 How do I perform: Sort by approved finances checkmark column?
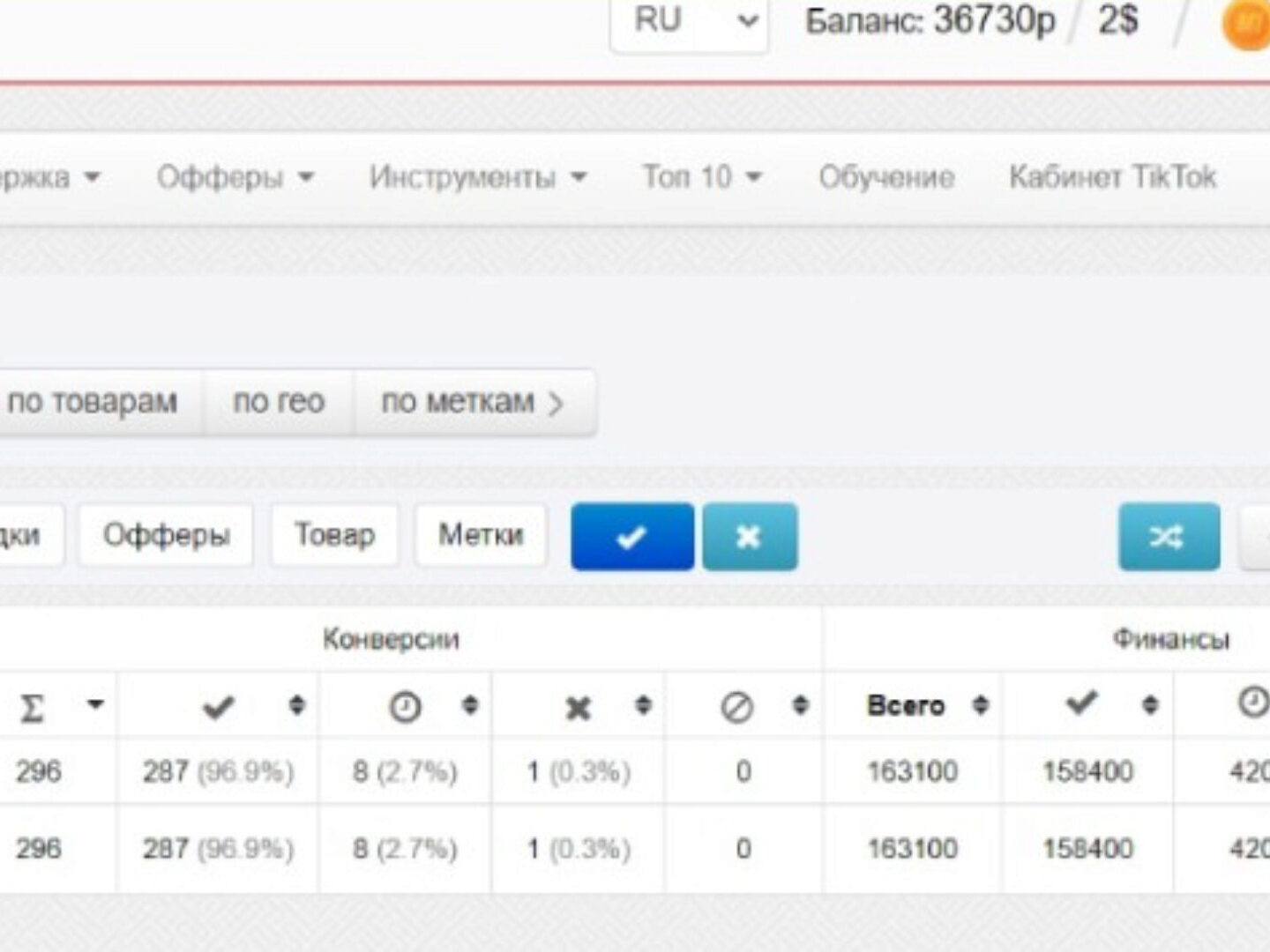pyautogui.click(x=1149, y=705)
